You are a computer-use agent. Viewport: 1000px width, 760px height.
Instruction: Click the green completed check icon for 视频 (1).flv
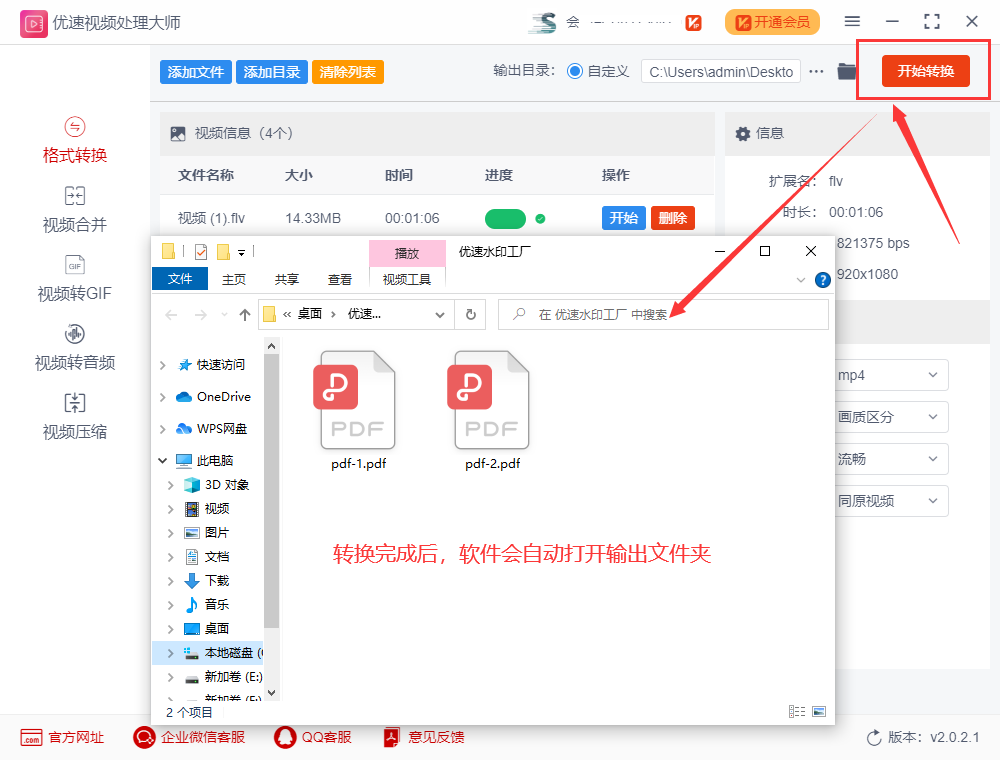540,219
